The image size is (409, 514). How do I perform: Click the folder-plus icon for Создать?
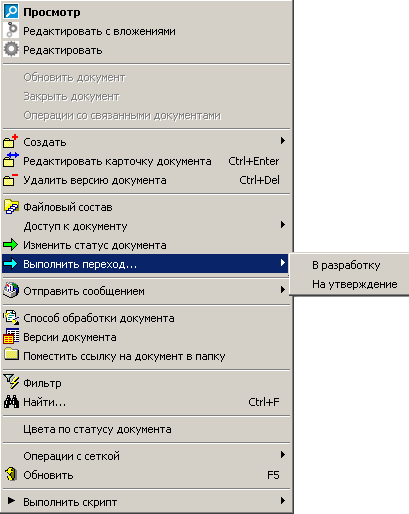[x=11, y=141]
